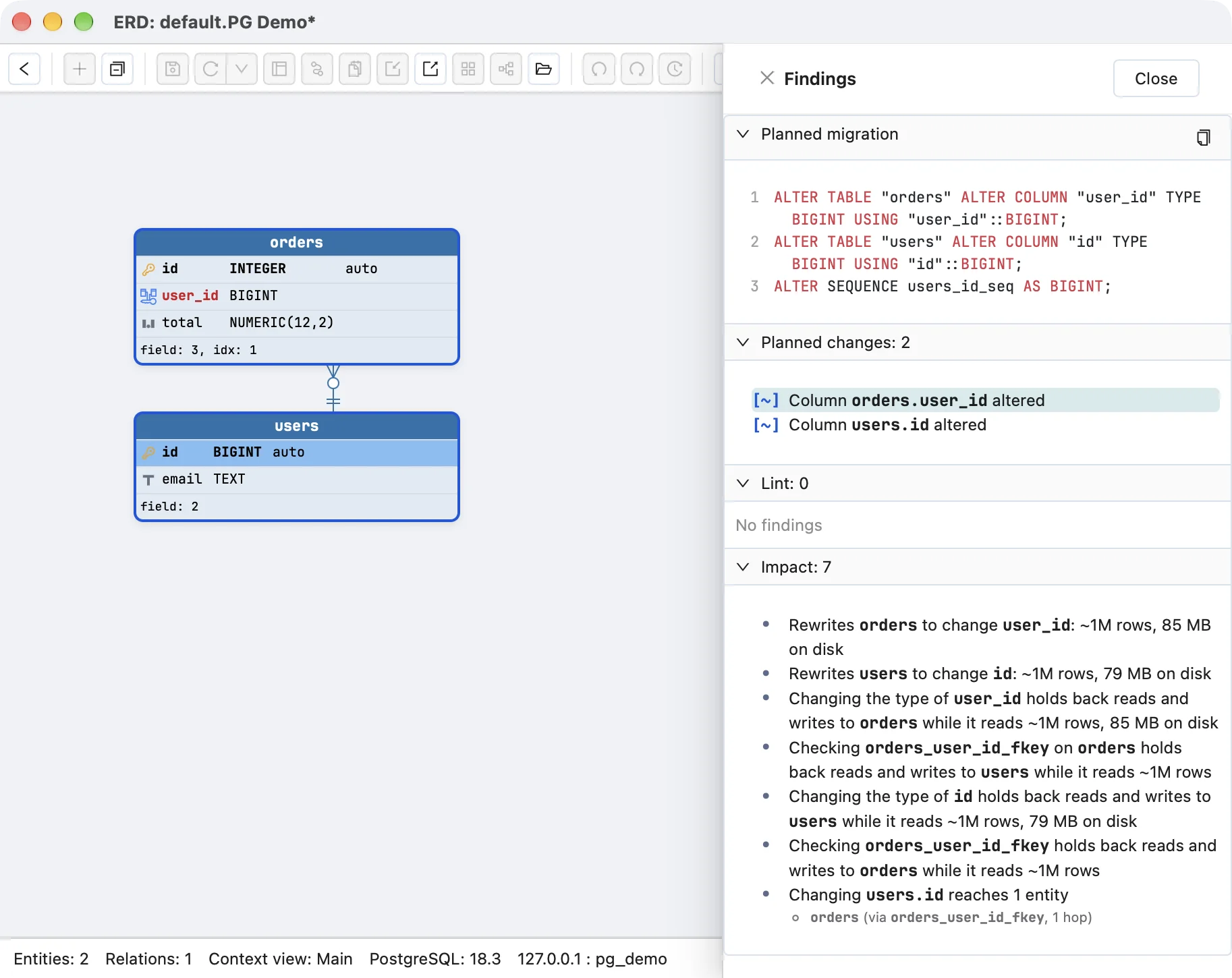Click the export diagram icon
Image resolution: width=1232 pixels, height=978 pixels.
(x=430, y=69)
